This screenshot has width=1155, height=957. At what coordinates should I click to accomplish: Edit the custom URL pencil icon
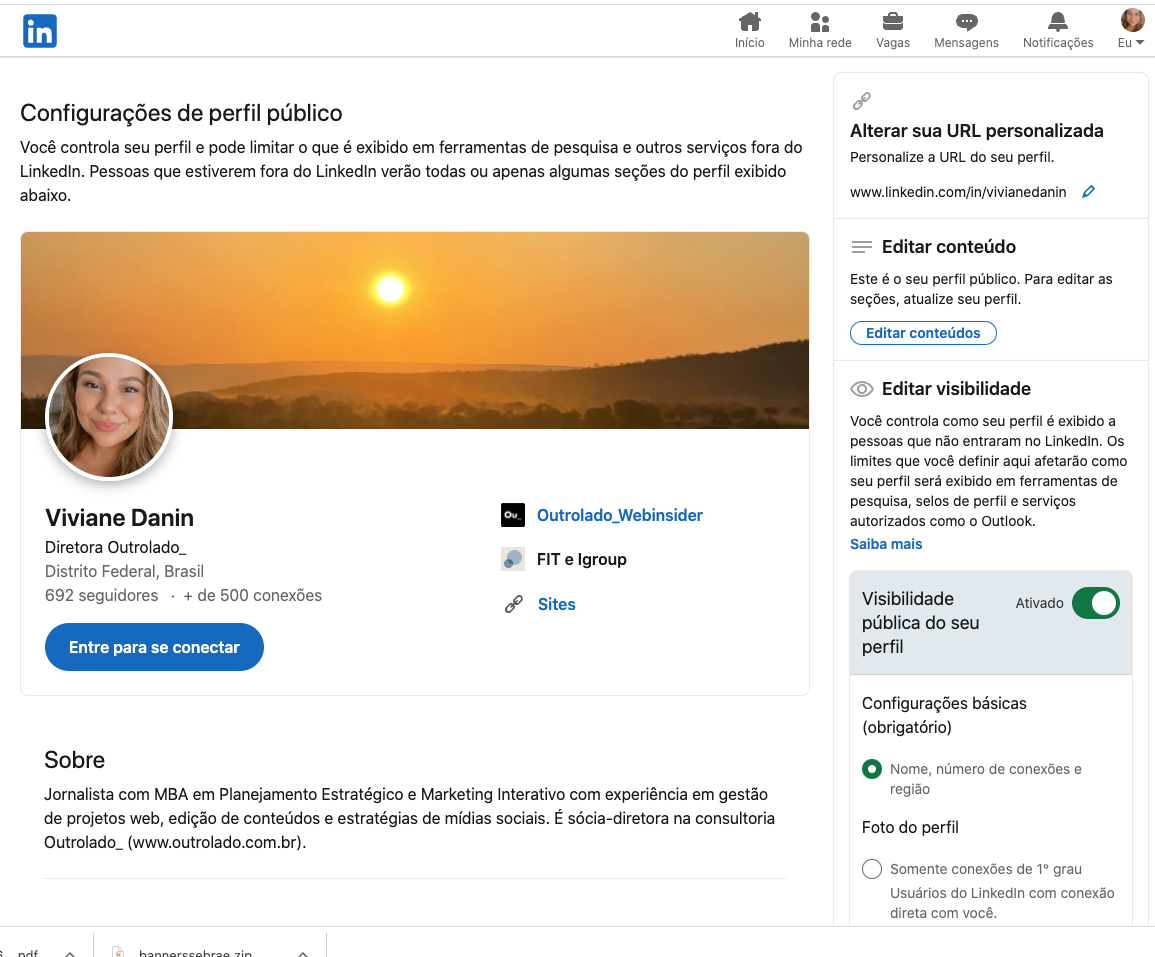click(1088, 191)
